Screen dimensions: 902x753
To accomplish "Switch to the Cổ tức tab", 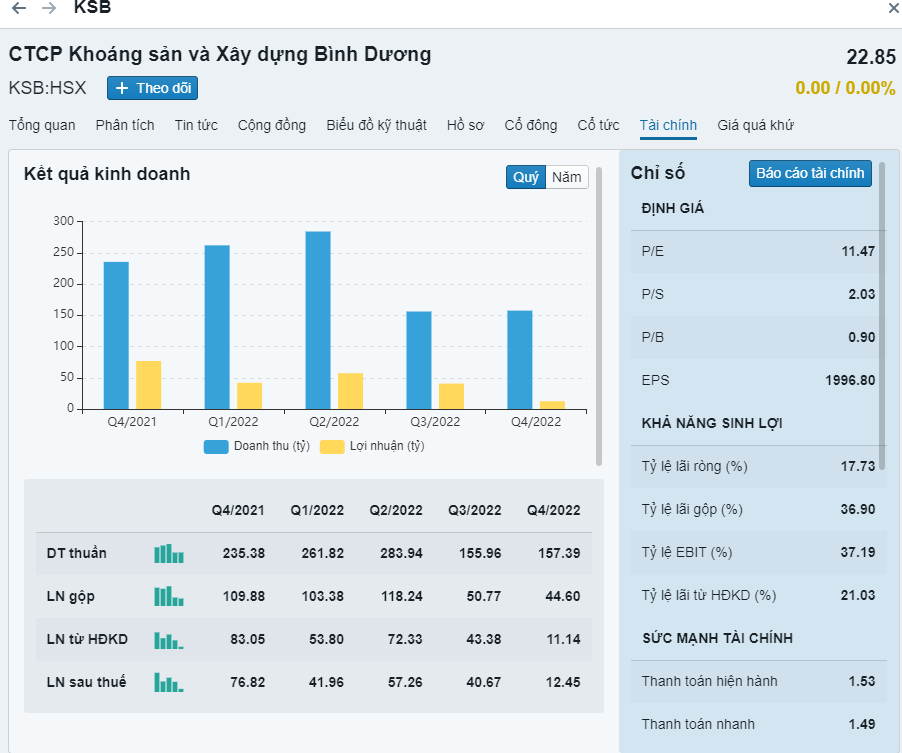I will click(x=598, y=125).
